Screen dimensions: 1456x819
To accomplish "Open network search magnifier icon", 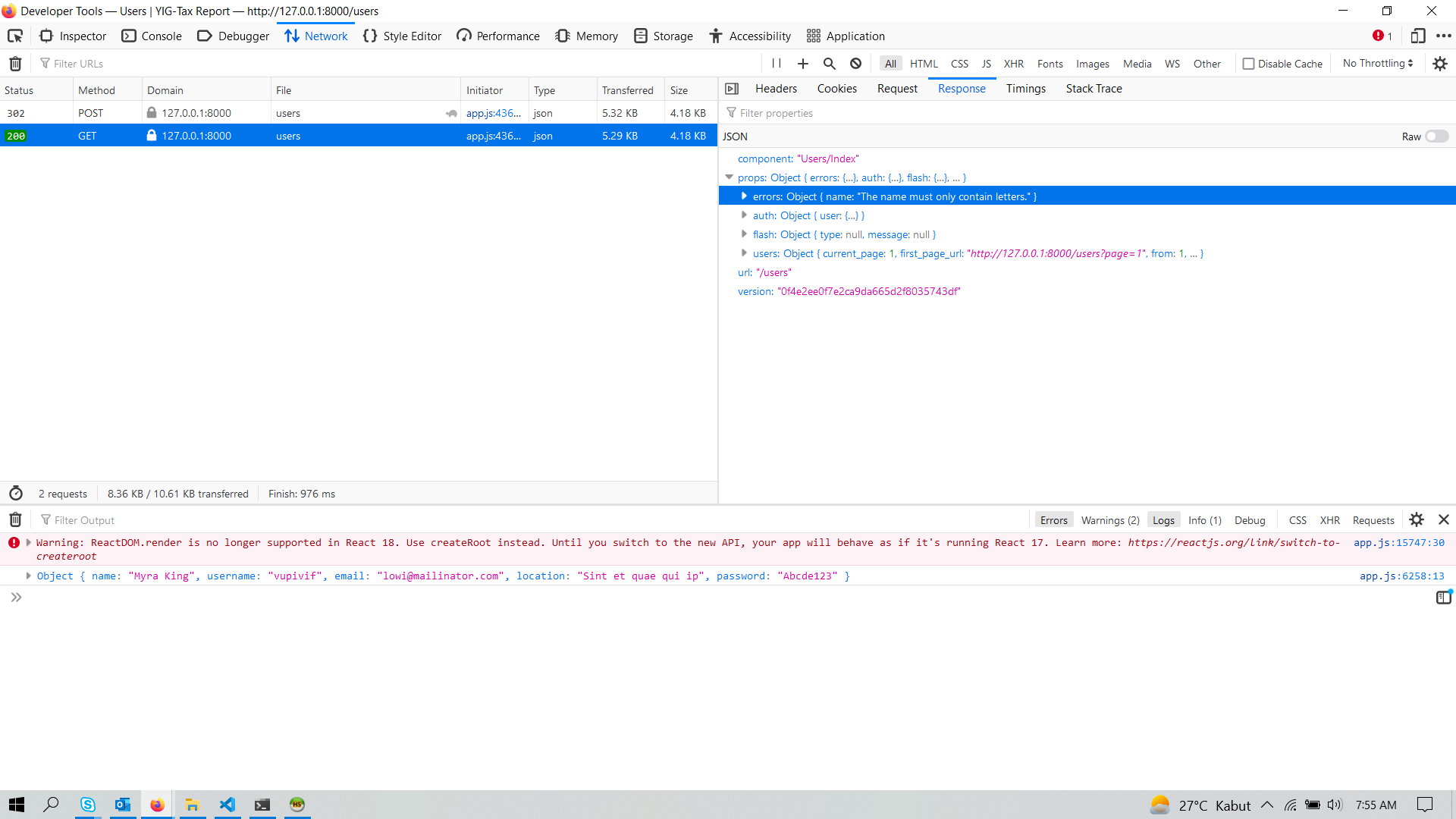I will tap(830, 64).
